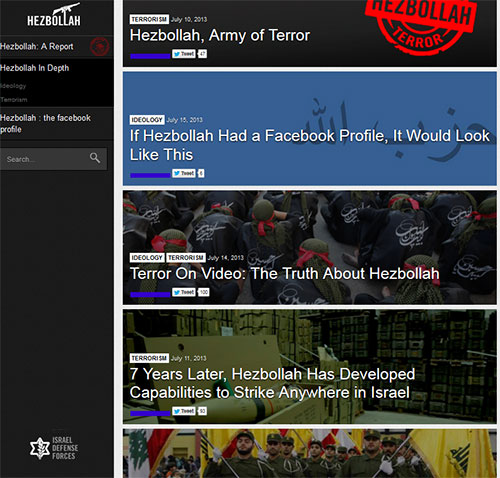
Task: Click the red emblem beside Hezbollah: A Report
Action: (x=99, y=46)
